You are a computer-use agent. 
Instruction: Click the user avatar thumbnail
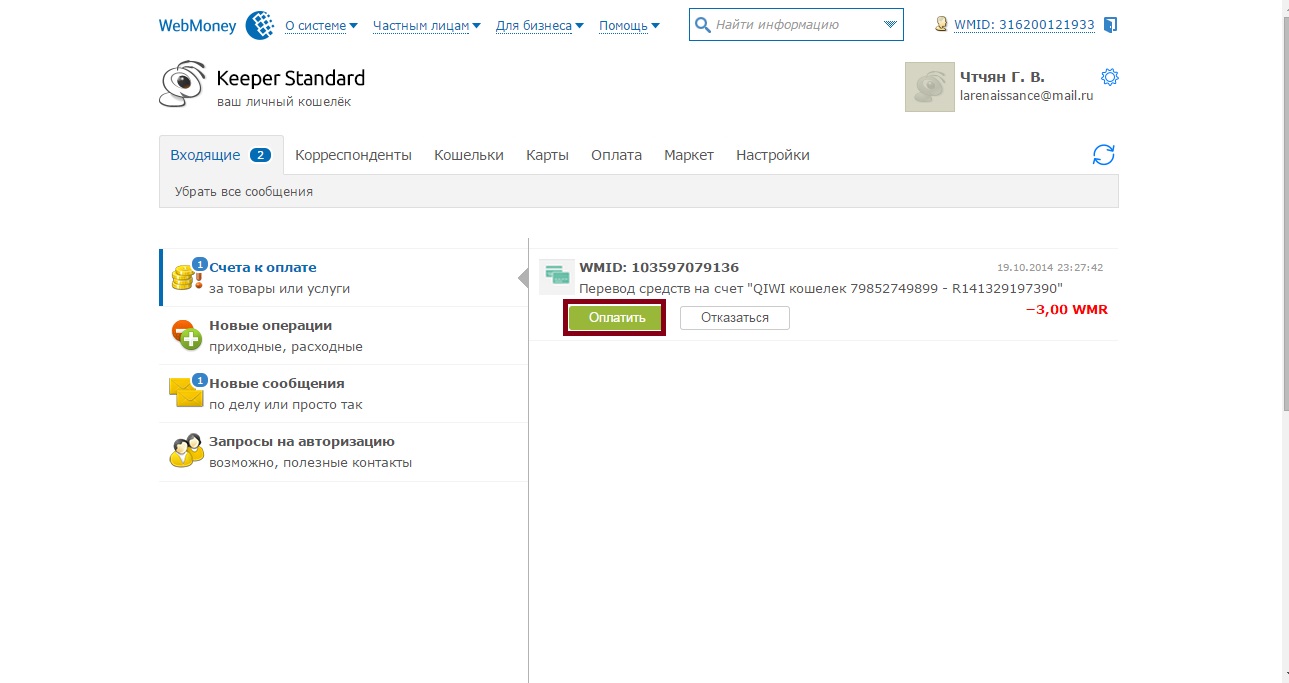929,87
